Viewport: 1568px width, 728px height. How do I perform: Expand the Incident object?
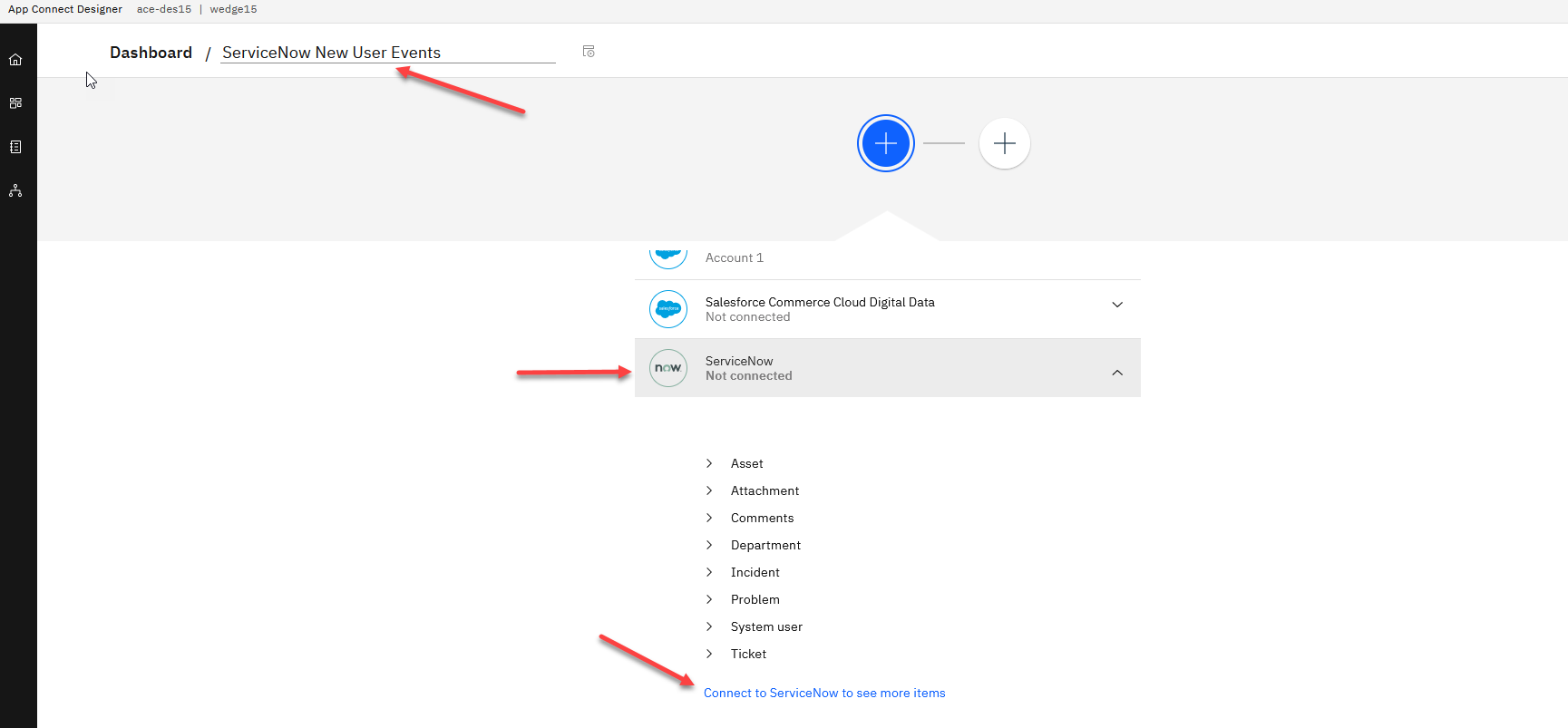coord(709,572)
